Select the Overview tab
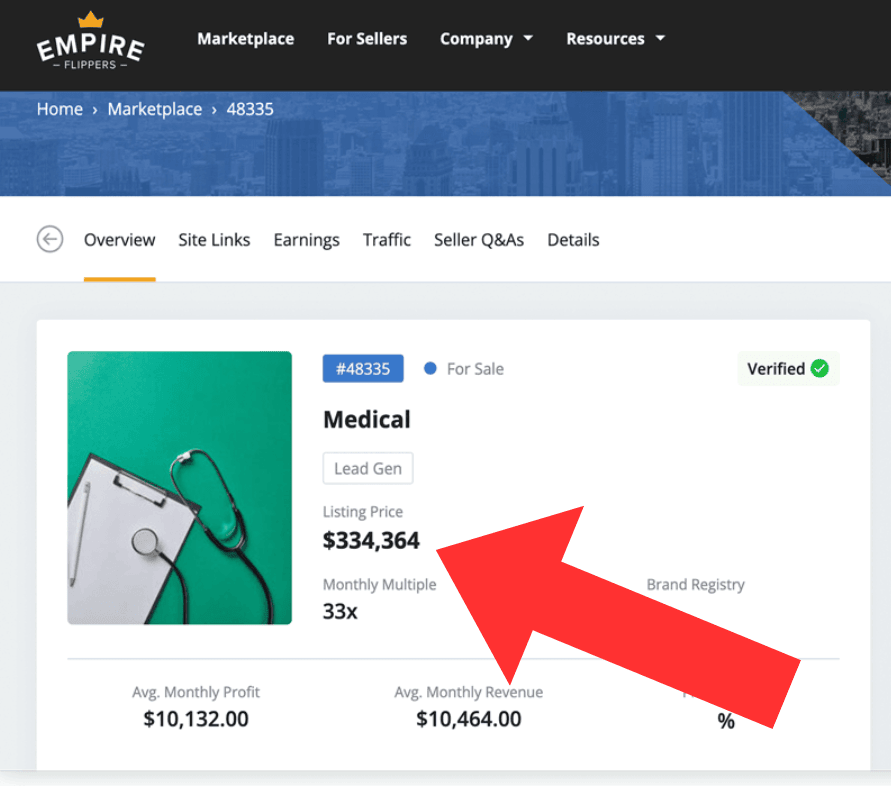This screenshot has height=786, width=891. click(119, 240)
